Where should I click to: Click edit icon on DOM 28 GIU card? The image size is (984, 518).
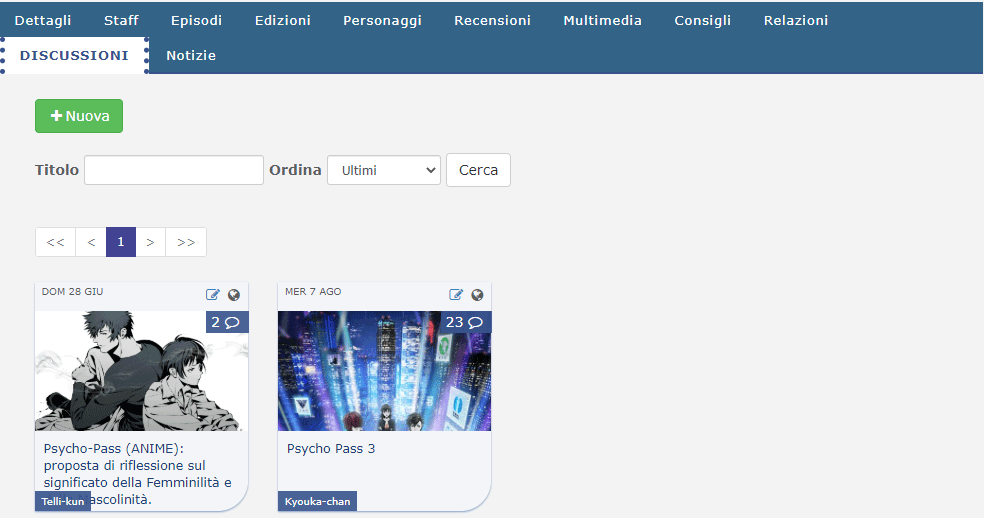(213, 294)
